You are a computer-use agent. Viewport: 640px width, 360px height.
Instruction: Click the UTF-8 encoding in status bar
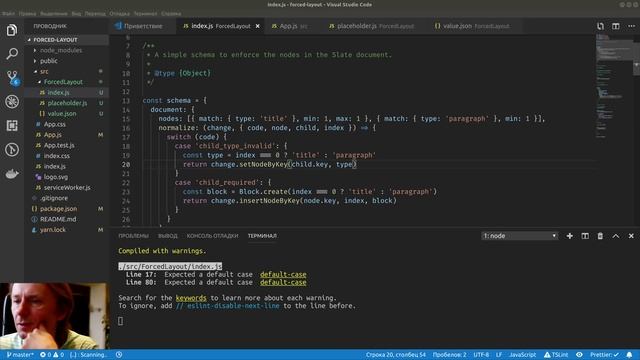point(481,355)
